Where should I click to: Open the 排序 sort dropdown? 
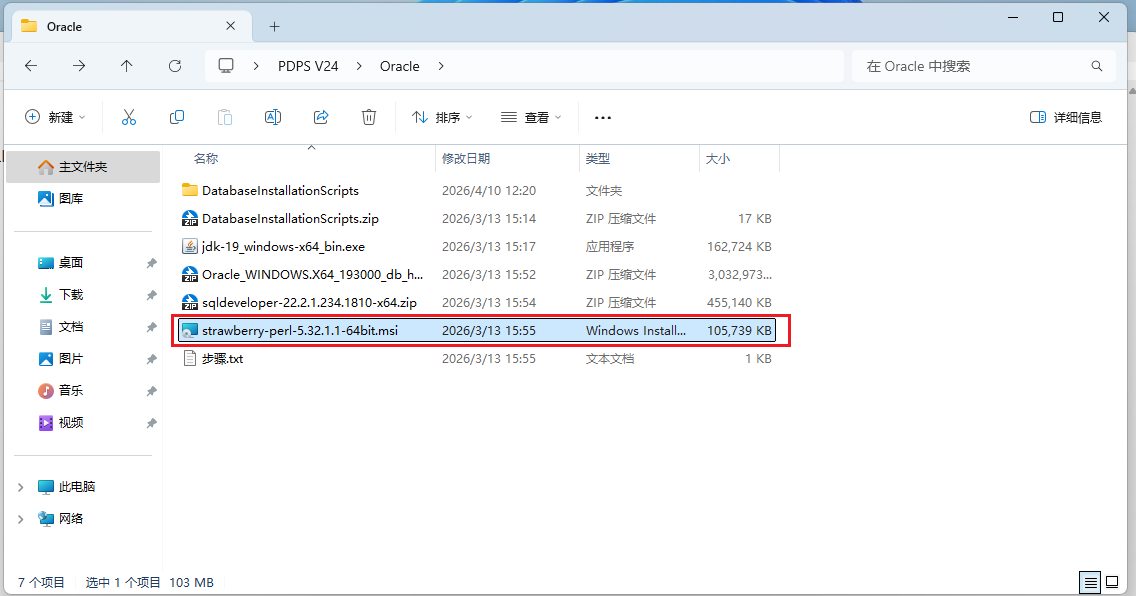point(442,117)
